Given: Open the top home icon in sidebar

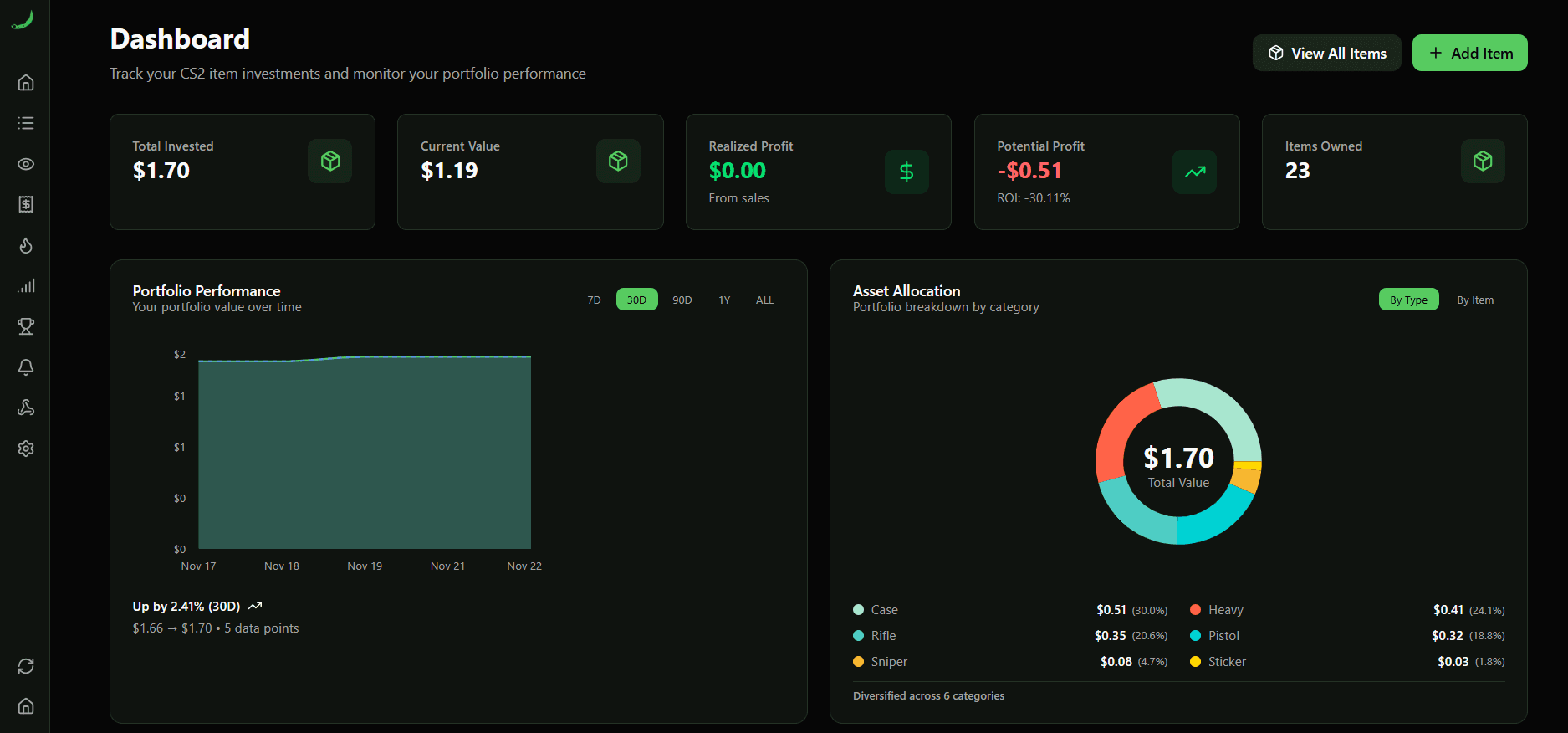Looking at the screenshot, I should coord(26,82).
